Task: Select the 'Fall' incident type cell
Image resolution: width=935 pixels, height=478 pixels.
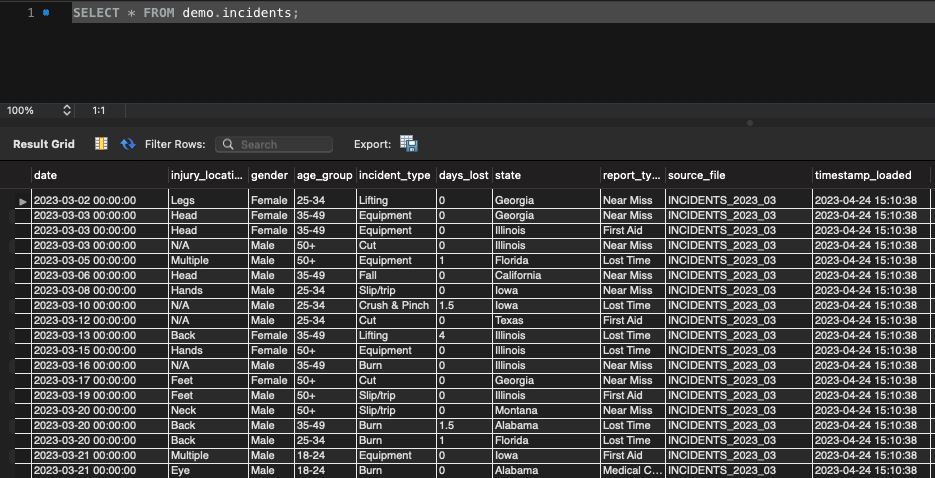Action: 397,275
